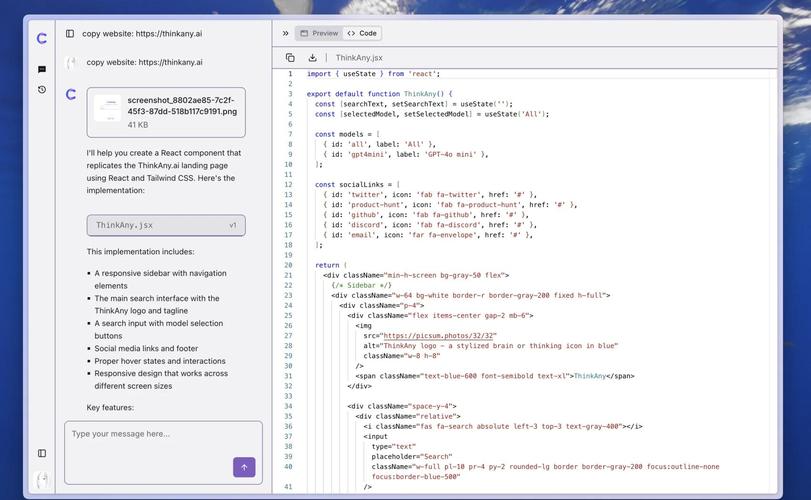The height and width of the screenshot is (500, 811).
Task: Click the screenshot PNG file name
Action: (182, 106)
